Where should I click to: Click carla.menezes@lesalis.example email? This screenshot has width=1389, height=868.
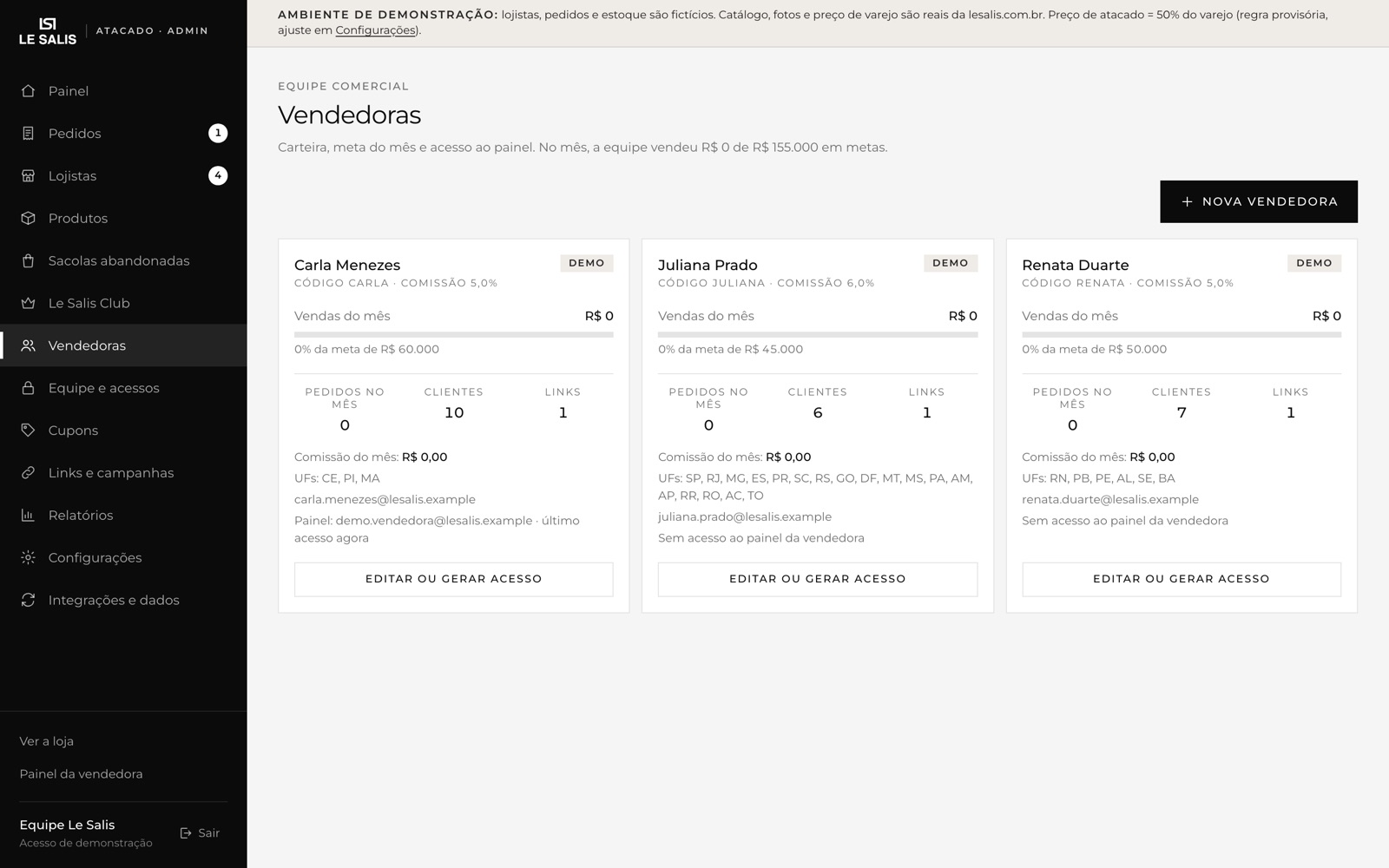[385, 500]
